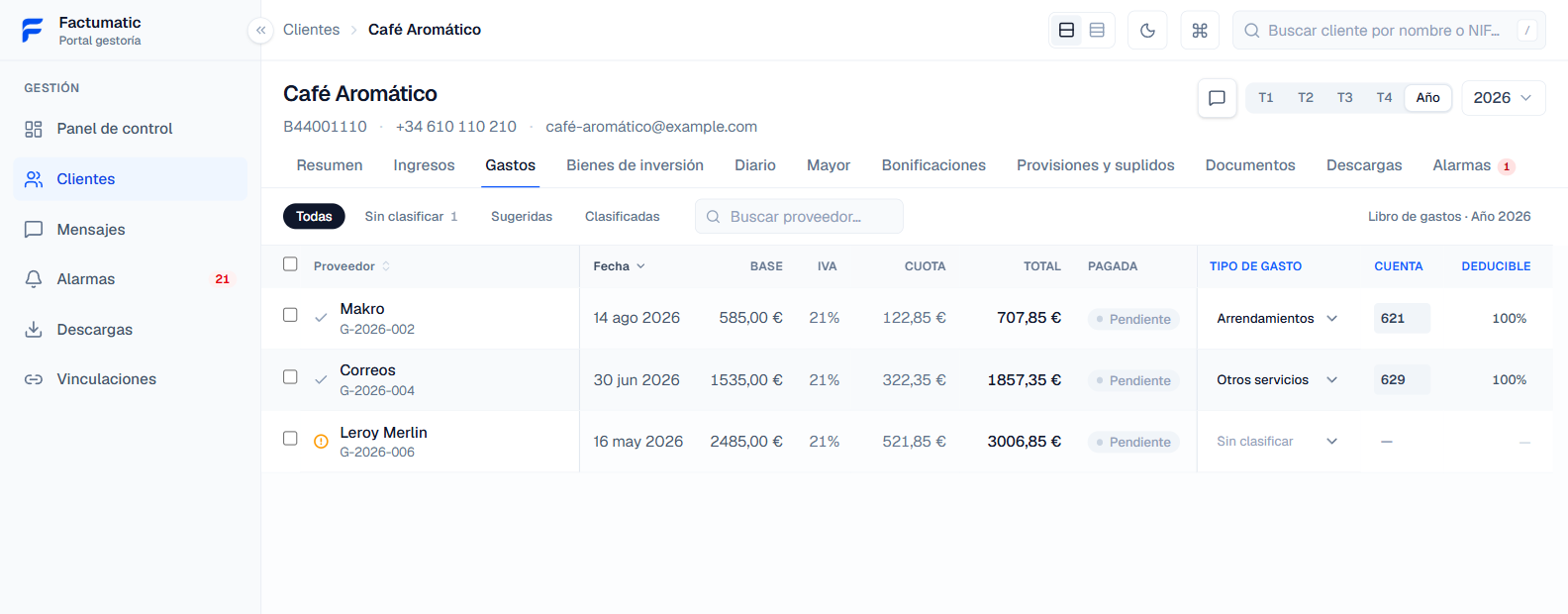Click the orange warning icon beside Leroy Merlin
The width and height of the screenshot is (1568, 614).
321,442
